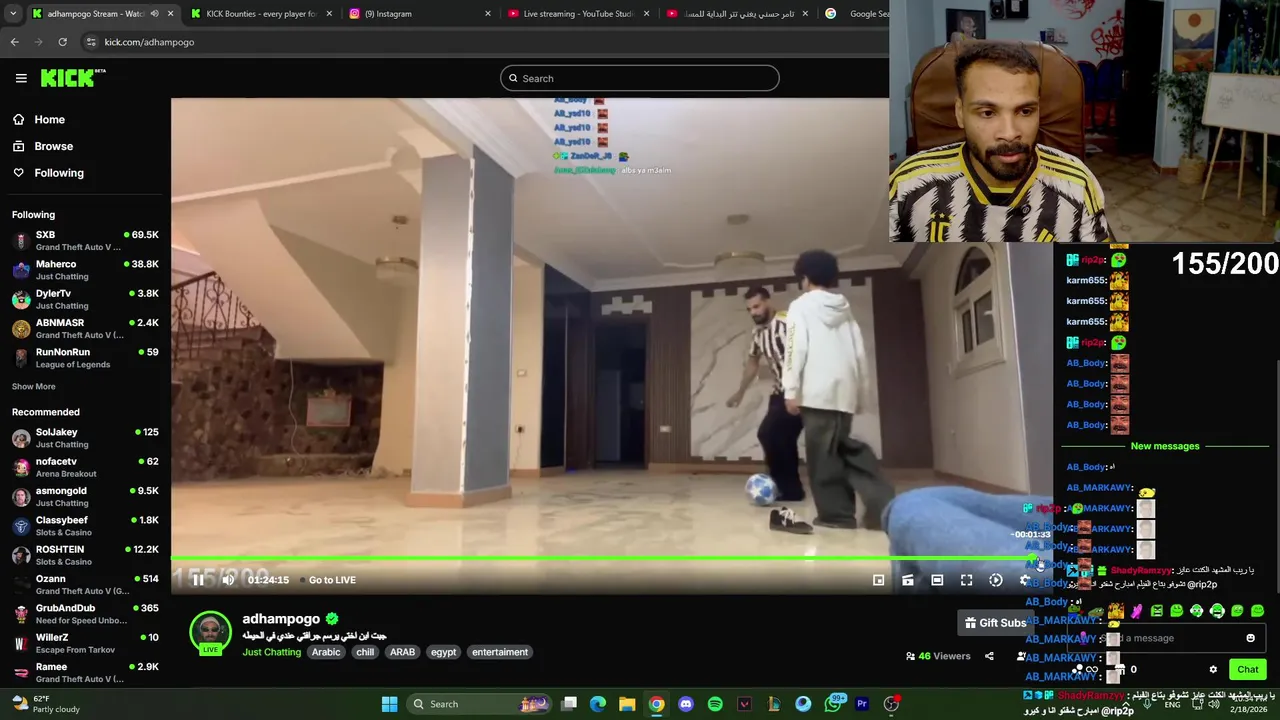Open File Explorer from taskbar
Viewport: 1280px width, 720px height.
click(627, 704)
